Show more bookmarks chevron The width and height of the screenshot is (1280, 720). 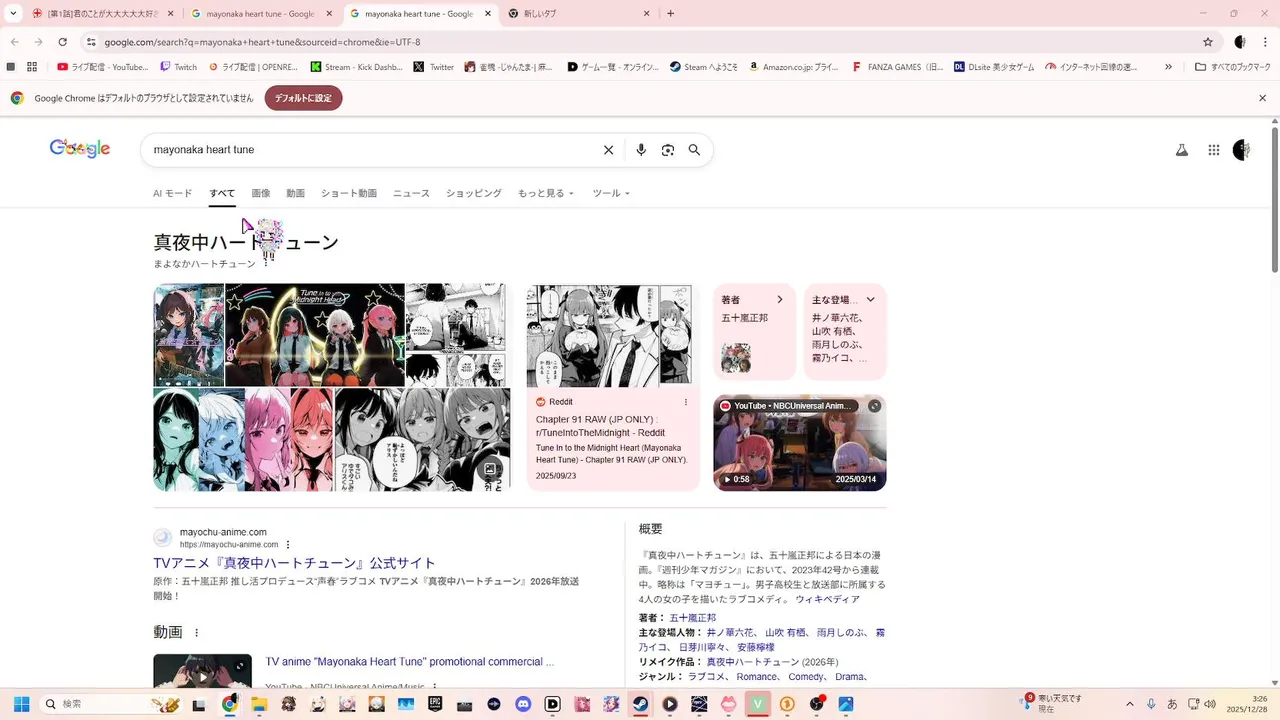[1170, 67]
